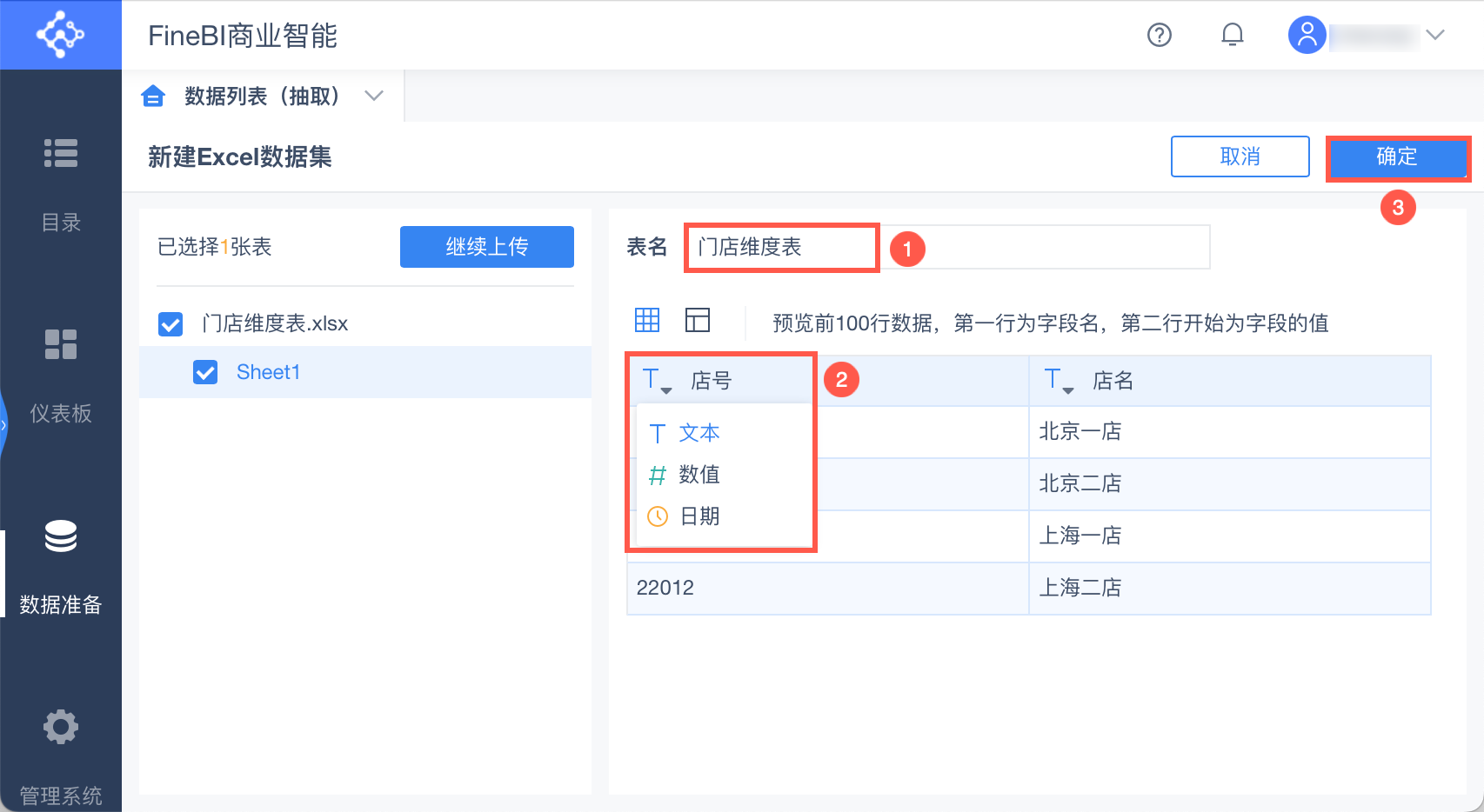This screenshot has height=812, width=1484.
Task: Switch to the layout preview icon
Action: 698,320
